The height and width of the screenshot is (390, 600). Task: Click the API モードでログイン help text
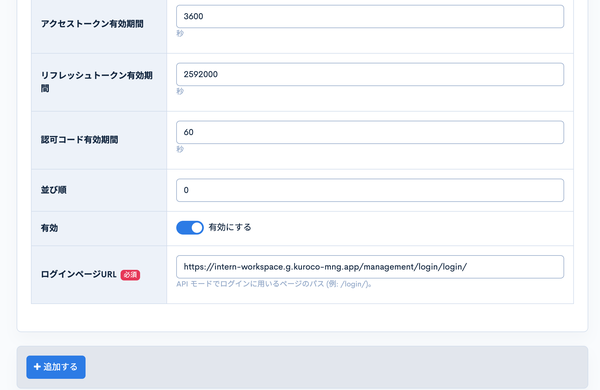pos(274,284)
